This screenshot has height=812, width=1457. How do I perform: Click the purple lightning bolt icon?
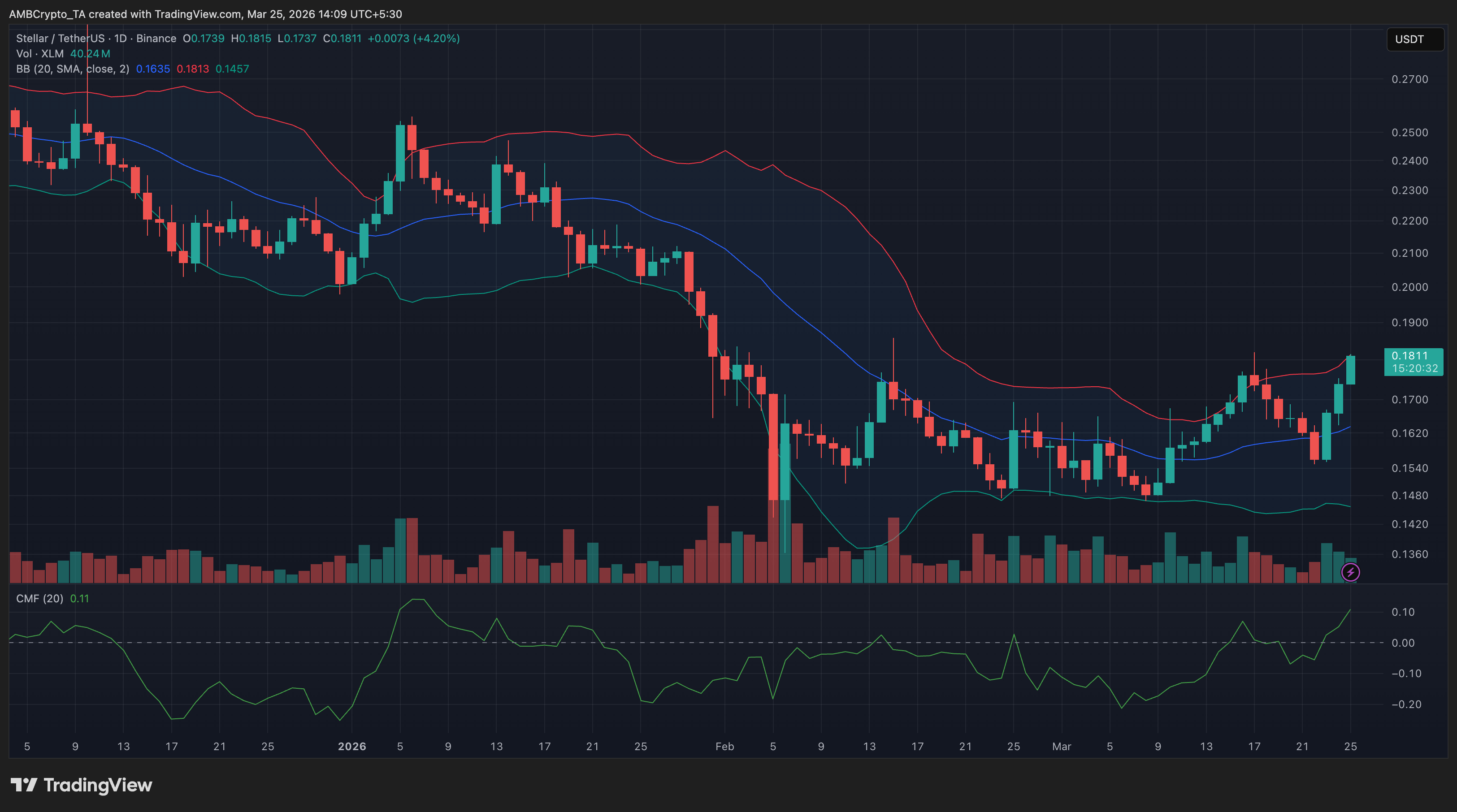[1350, 572]
